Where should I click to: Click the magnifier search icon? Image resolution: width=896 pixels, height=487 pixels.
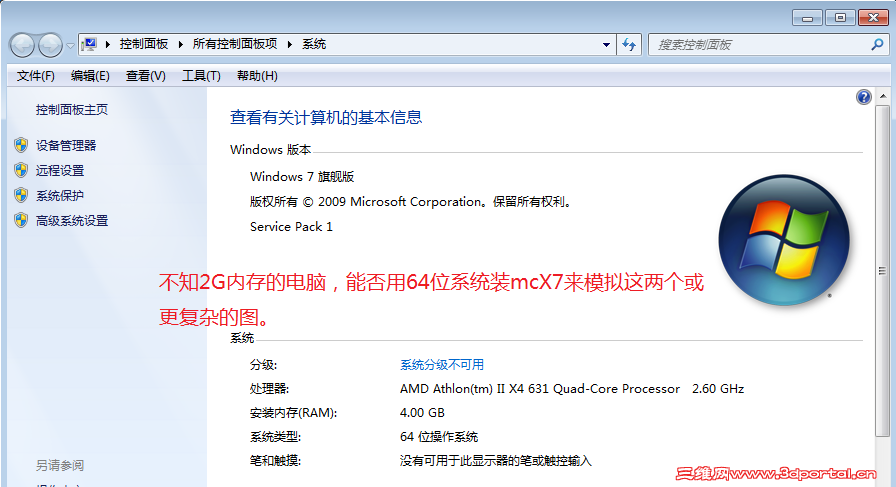877,44
